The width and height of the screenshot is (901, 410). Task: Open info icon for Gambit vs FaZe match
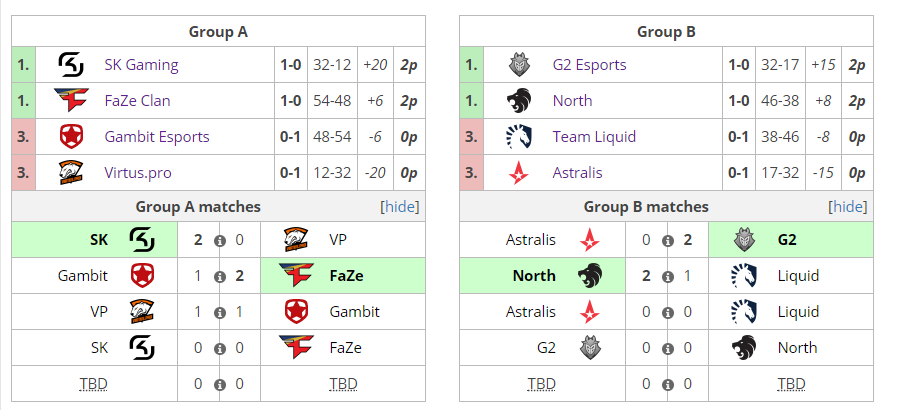[219, 277]
